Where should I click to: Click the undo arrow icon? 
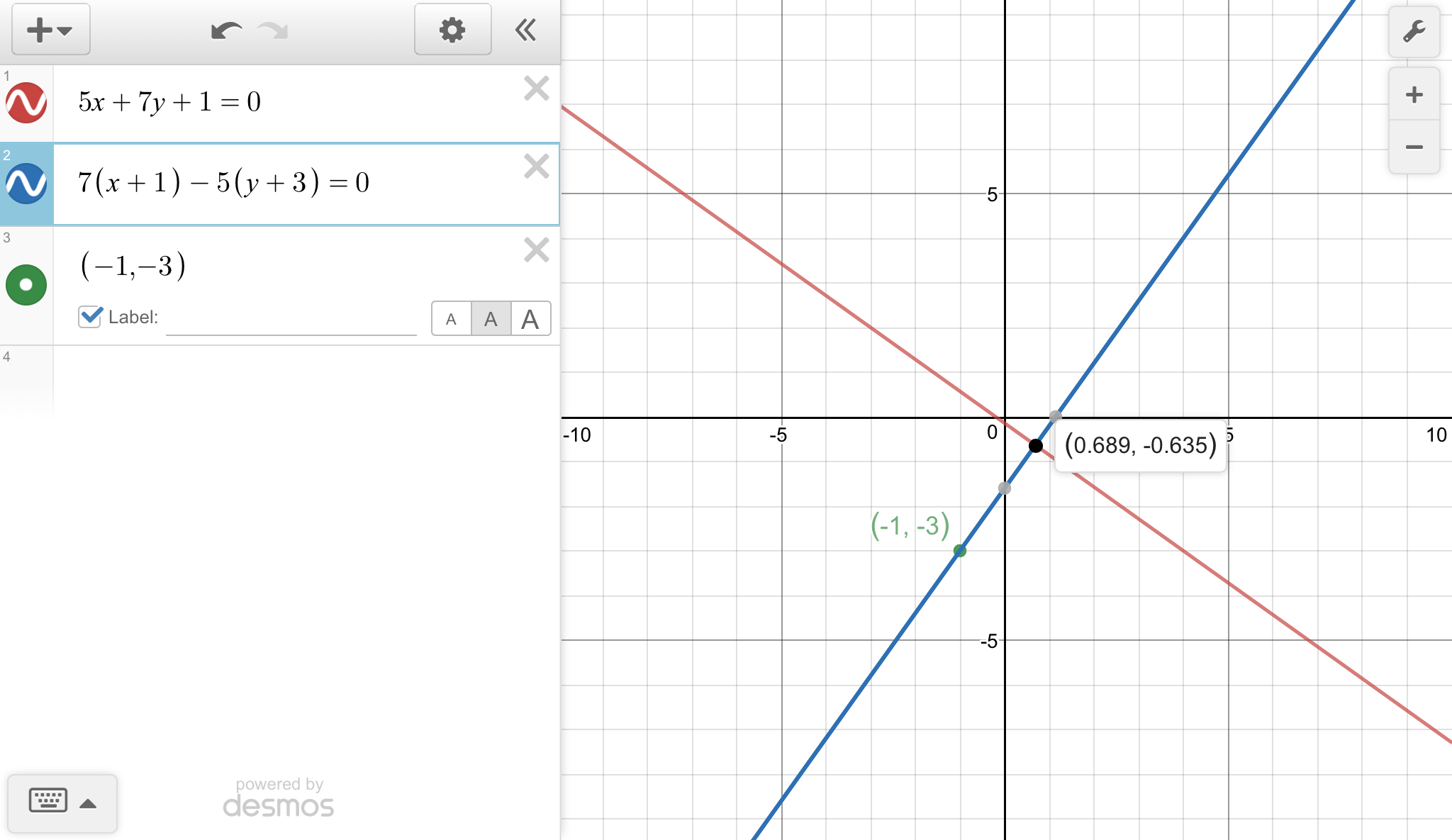226,30
